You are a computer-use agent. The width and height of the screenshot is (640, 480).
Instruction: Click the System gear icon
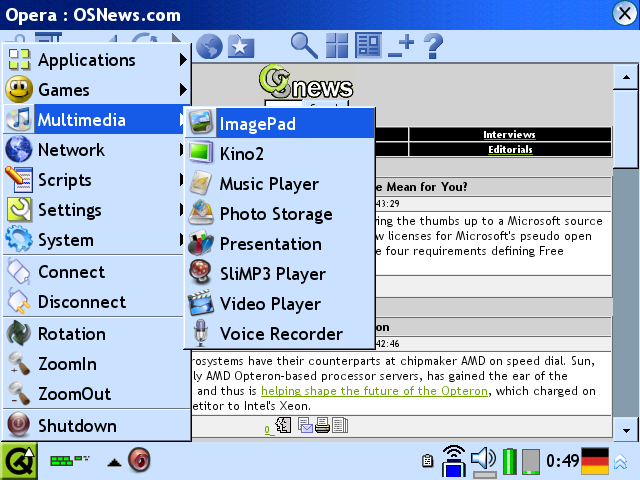click(19, 239)
